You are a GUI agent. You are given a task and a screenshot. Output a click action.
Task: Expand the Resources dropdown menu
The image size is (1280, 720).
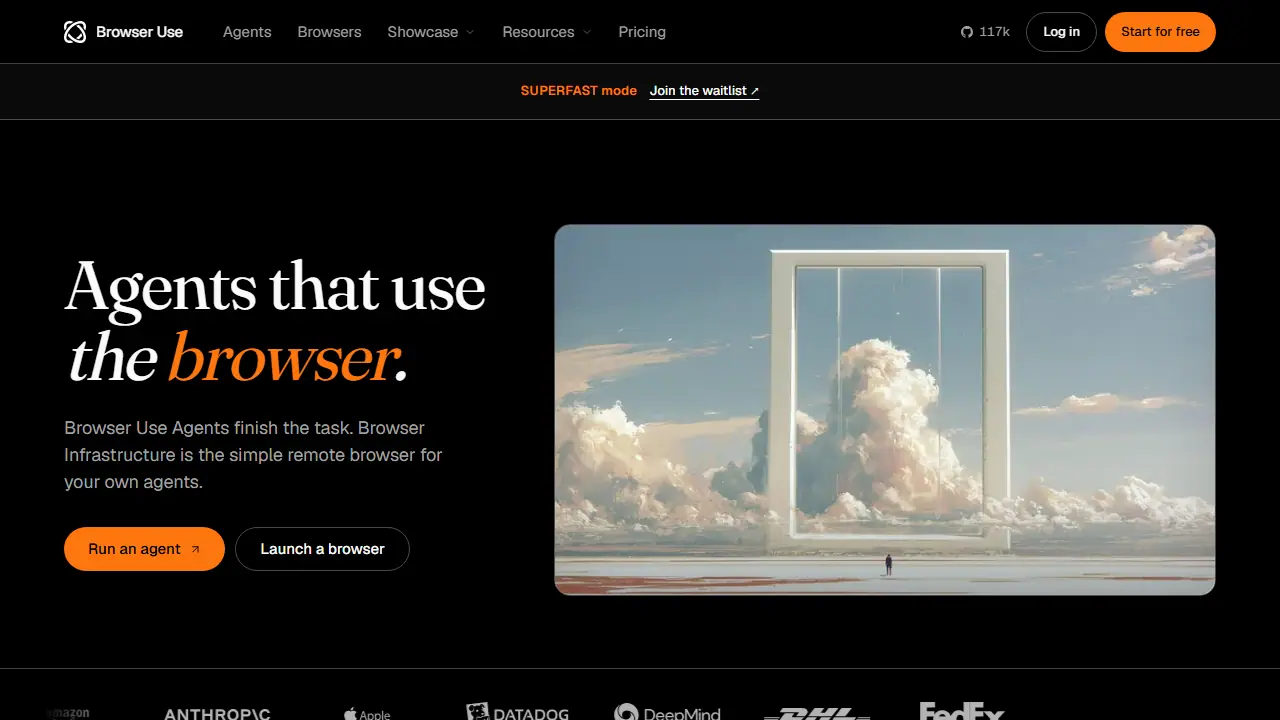(547, 32)
